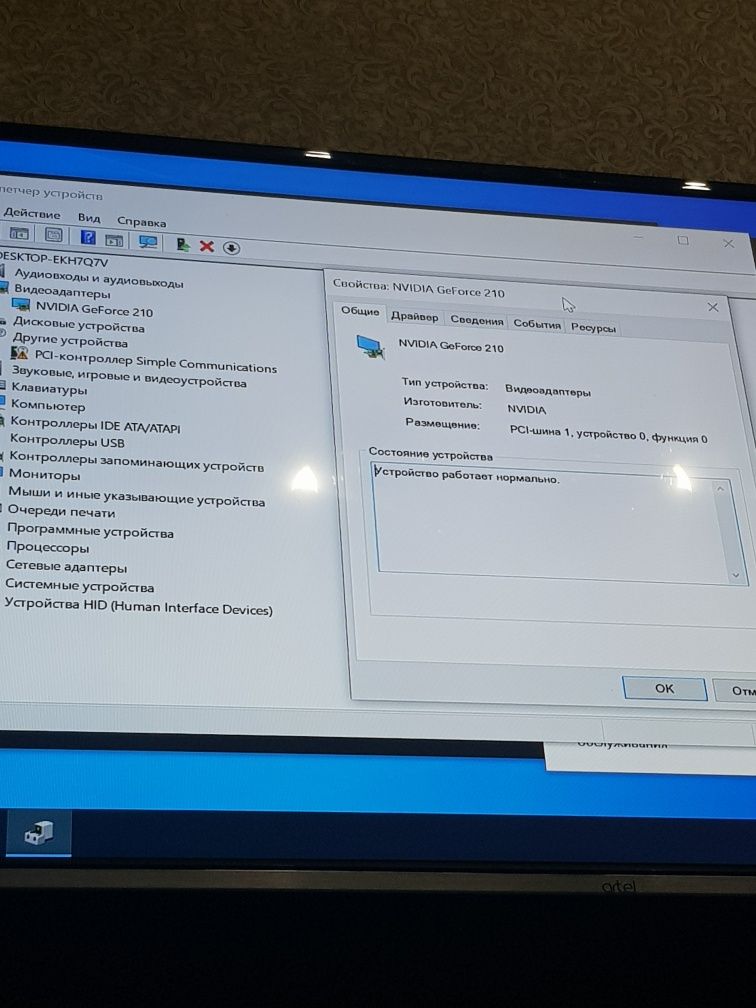Select "Дисковые устройства" category

point(78,325)
